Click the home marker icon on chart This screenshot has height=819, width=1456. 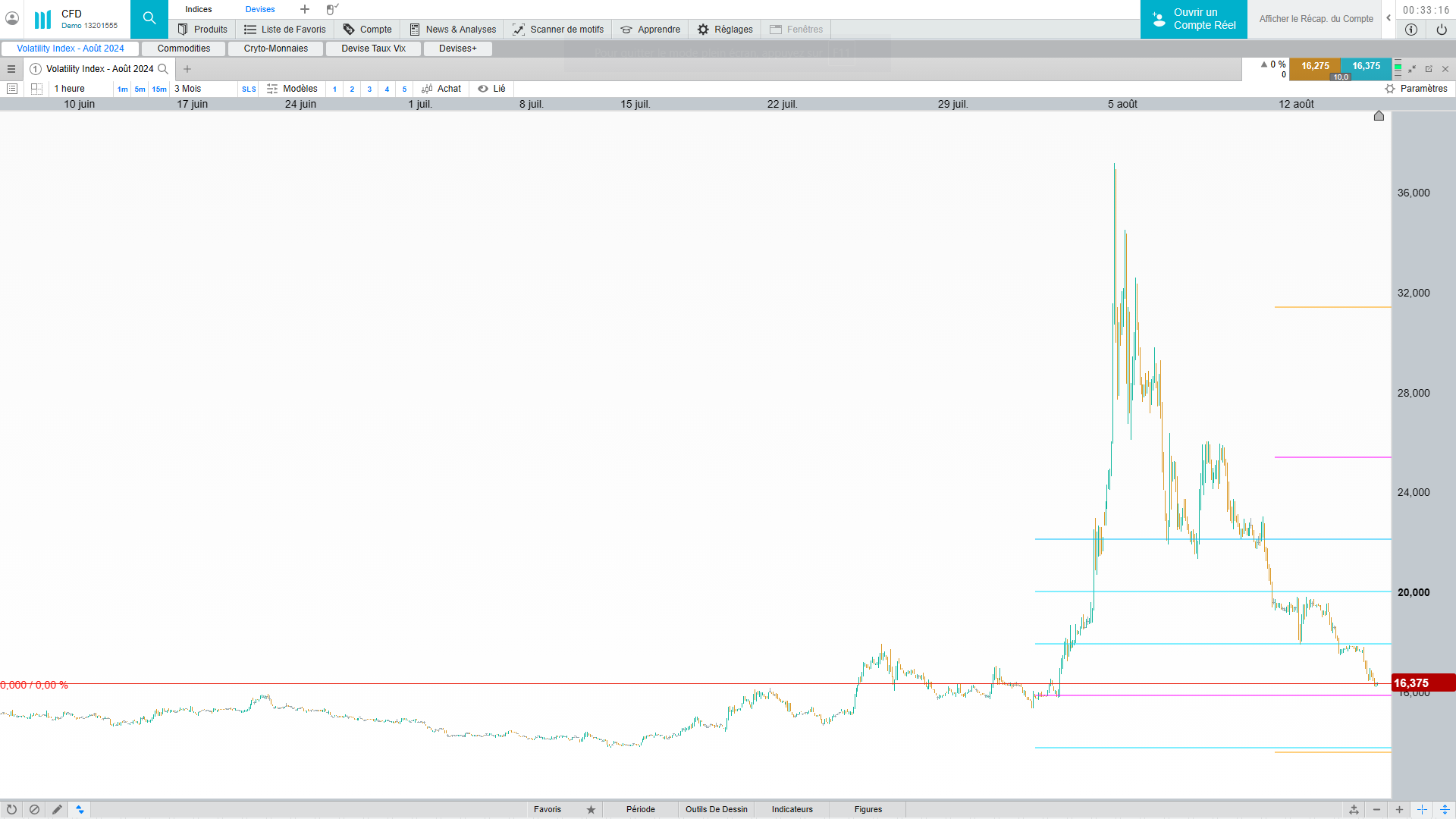coord(1379,116)
